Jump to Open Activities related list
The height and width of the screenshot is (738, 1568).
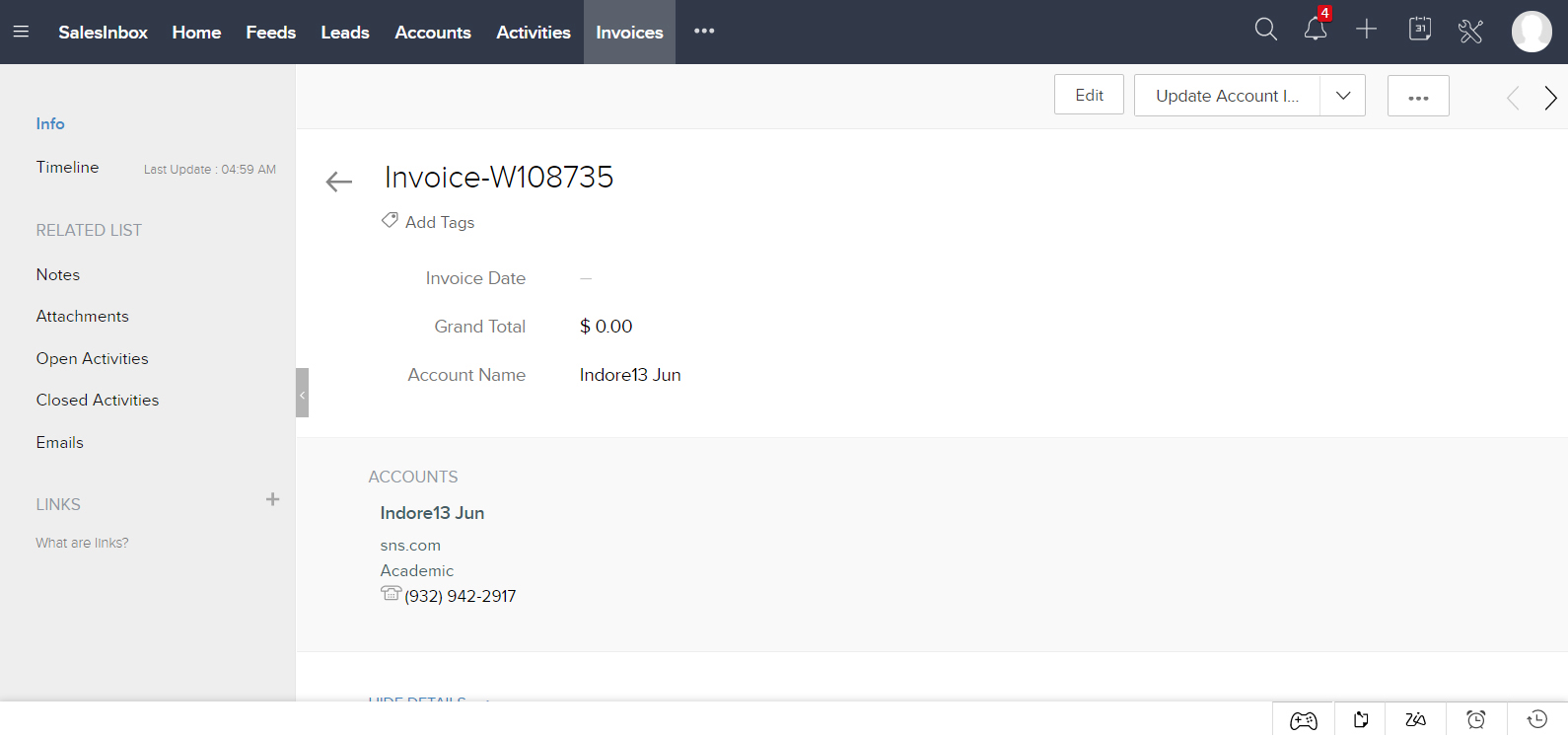(x=93, y=358)
